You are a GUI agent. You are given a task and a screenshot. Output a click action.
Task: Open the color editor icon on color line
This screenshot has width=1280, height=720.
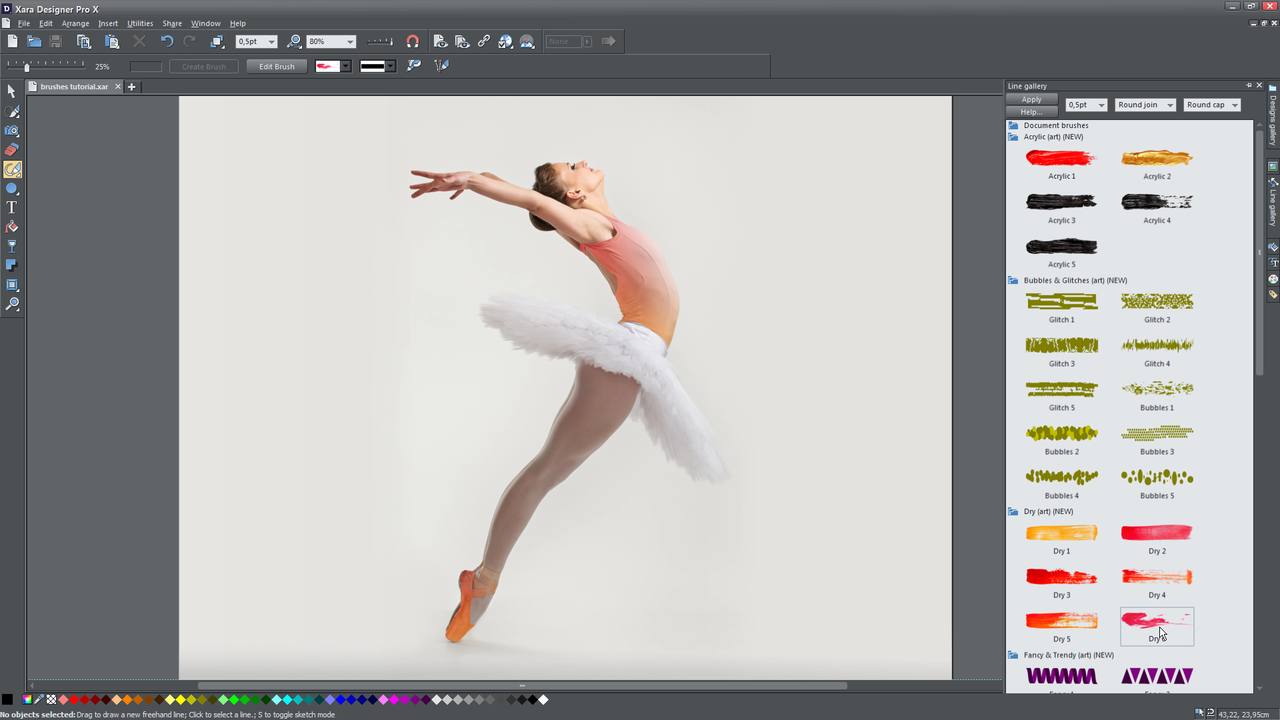pyautogui.click(x=27, y=700)
